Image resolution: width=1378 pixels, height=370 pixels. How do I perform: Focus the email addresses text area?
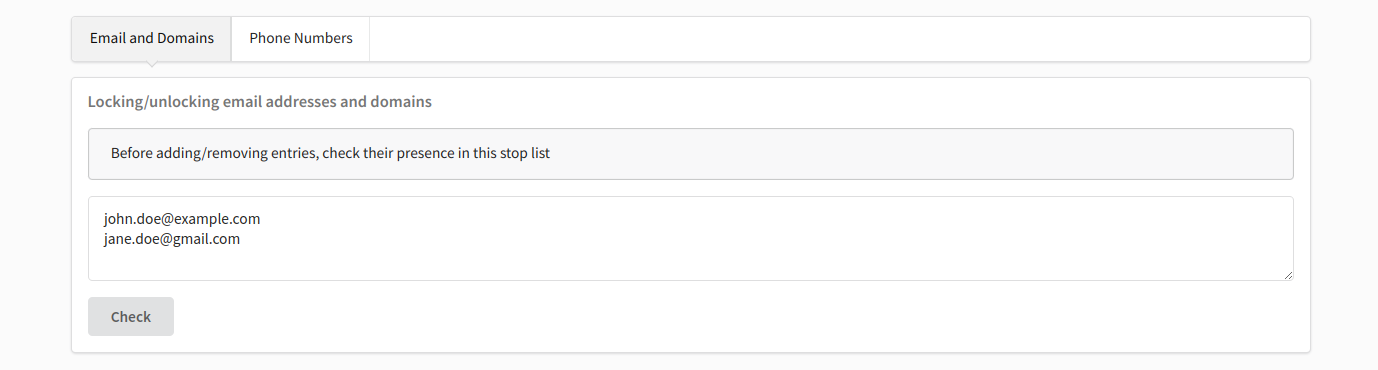pyautogui.click(x=691, y=238)
